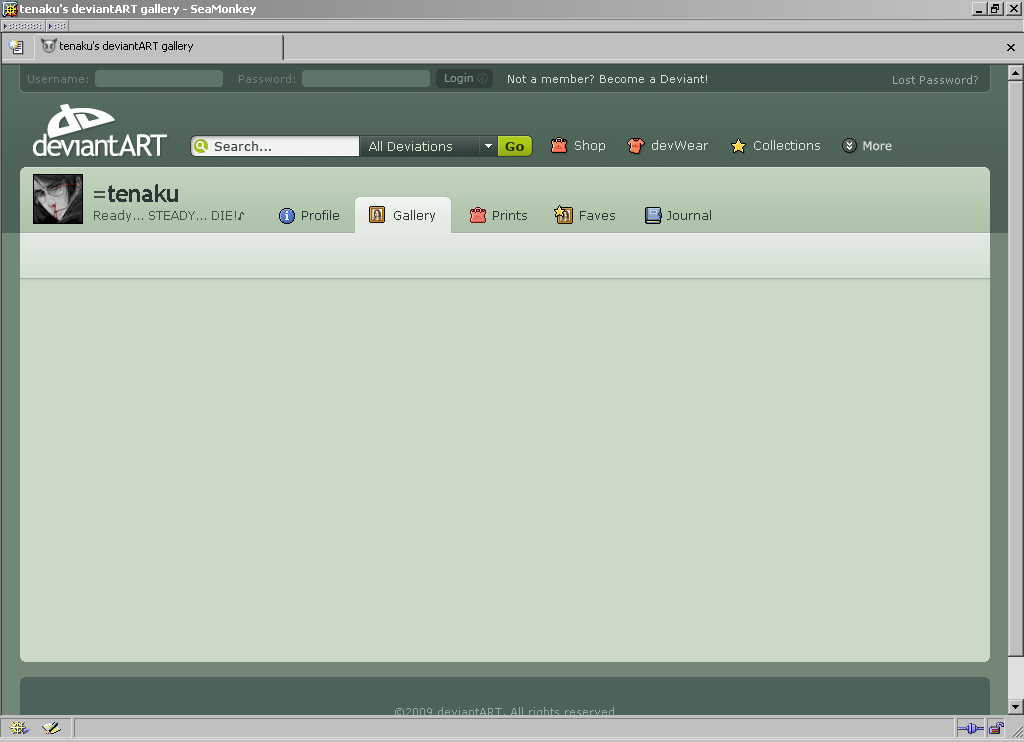Click the Ready... STEADY... DIE! tagline

168,216
